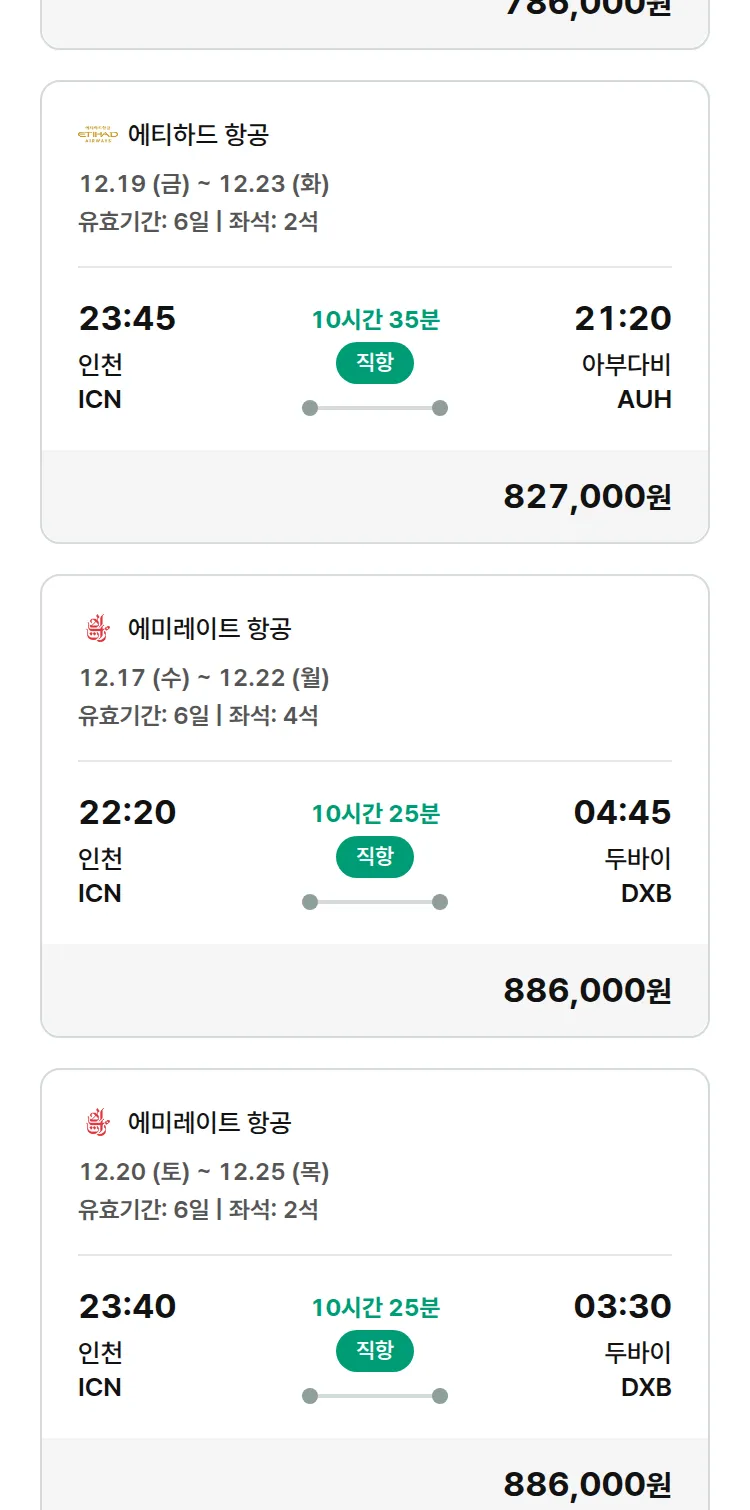Click the Emirates logo on the 12.17 flight
This screenshot has height=1510, width=750.
click(98, 628)
